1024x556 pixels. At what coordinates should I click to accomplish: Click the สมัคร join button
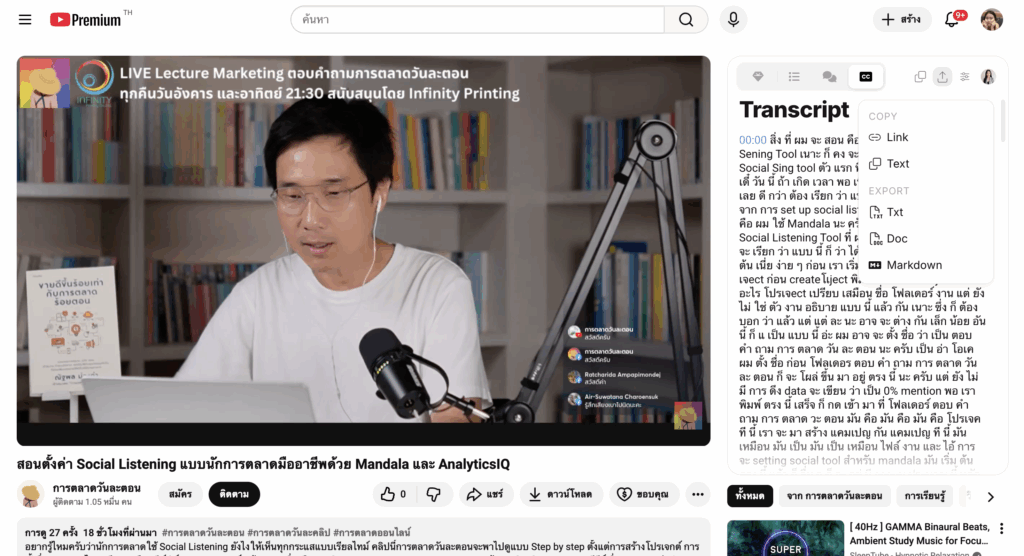click(180, 495)
